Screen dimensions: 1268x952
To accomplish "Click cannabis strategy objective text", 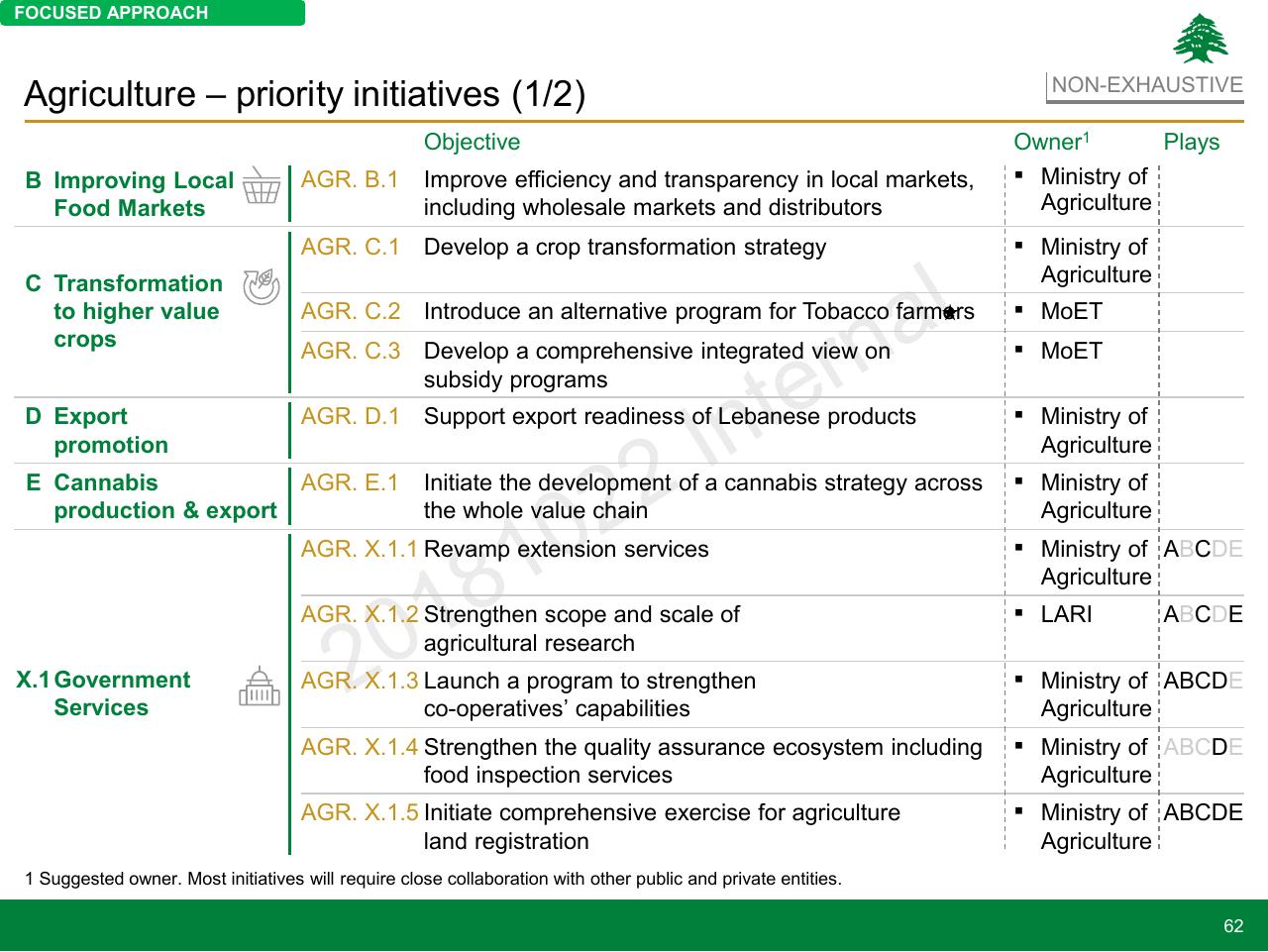I will click(703, 496).
